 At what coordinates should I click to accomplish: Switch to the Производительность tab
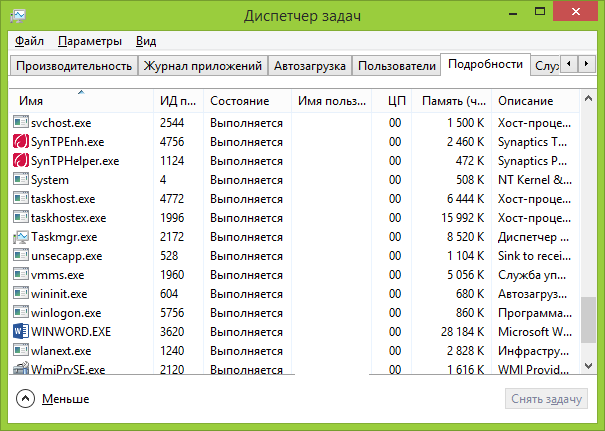73,66
